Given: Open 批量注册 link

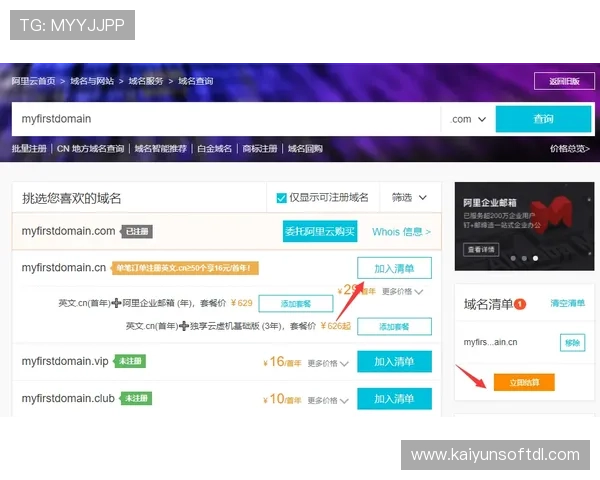Looking at the screenshot, I should (29, 149).
